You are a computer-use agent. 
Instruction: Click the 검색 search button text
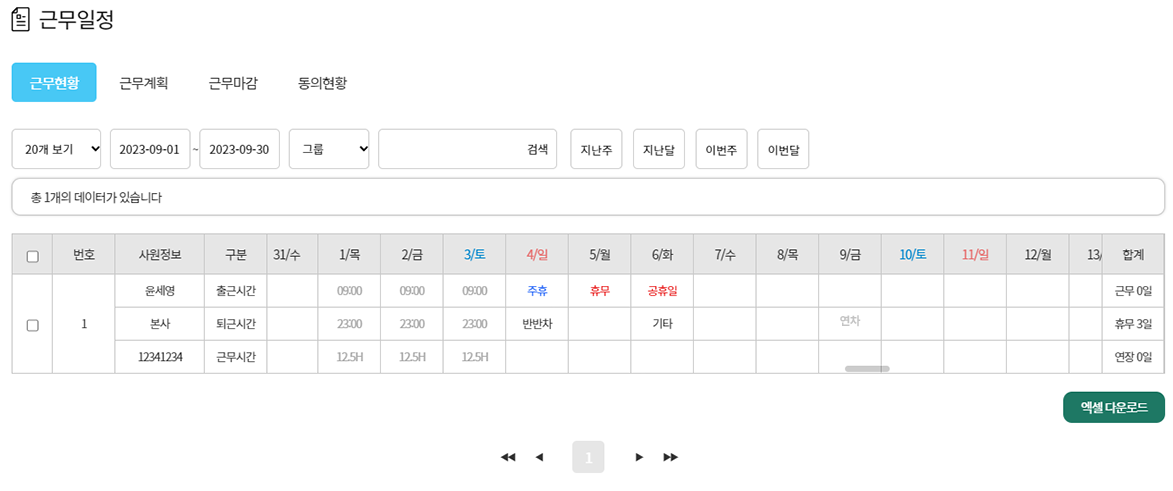537,149
